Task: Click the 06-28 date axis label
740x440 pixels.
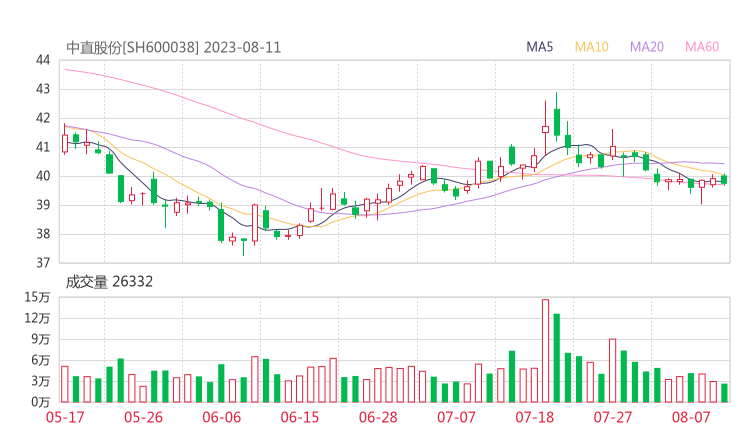Action: click(x=378, y=417)
